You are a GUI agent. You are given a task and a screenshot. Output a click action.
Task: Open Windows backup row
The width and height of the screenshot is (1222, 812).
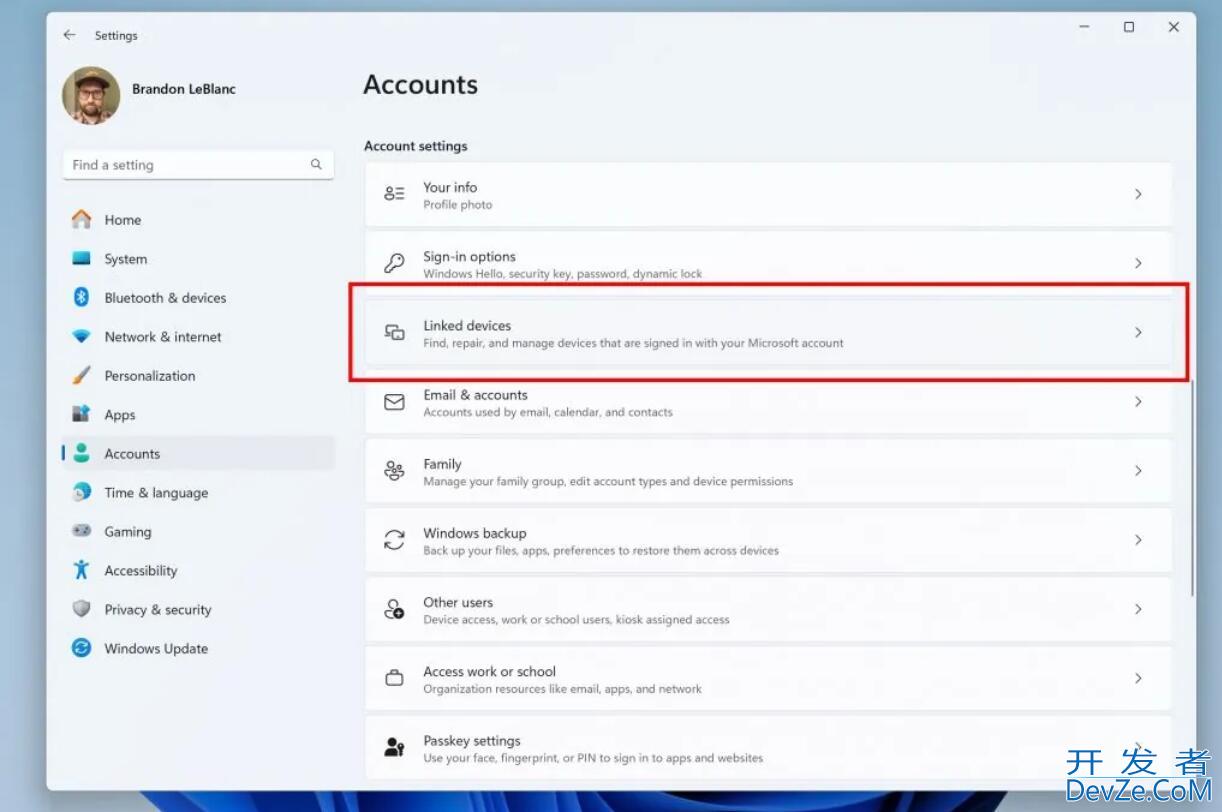point(768,540)
